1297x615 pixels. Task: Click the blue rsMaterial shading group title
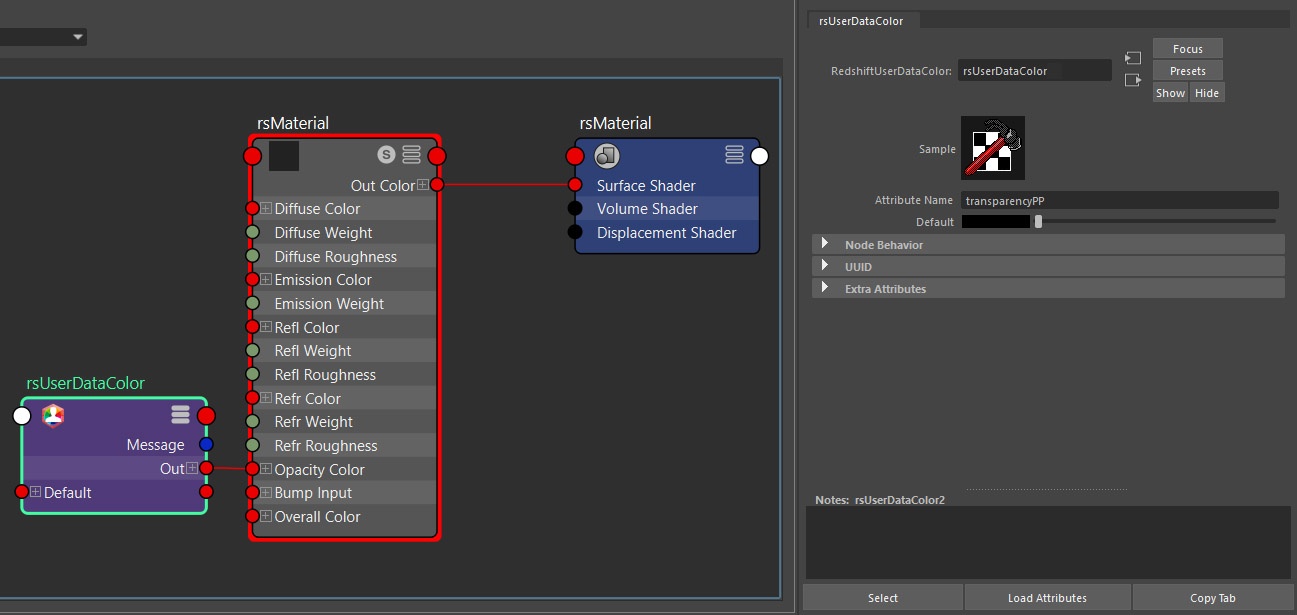(x=615, y=123)
